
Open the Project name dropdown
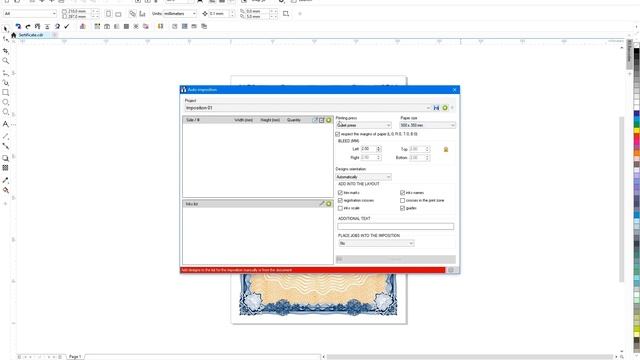[x=308, y=108]
